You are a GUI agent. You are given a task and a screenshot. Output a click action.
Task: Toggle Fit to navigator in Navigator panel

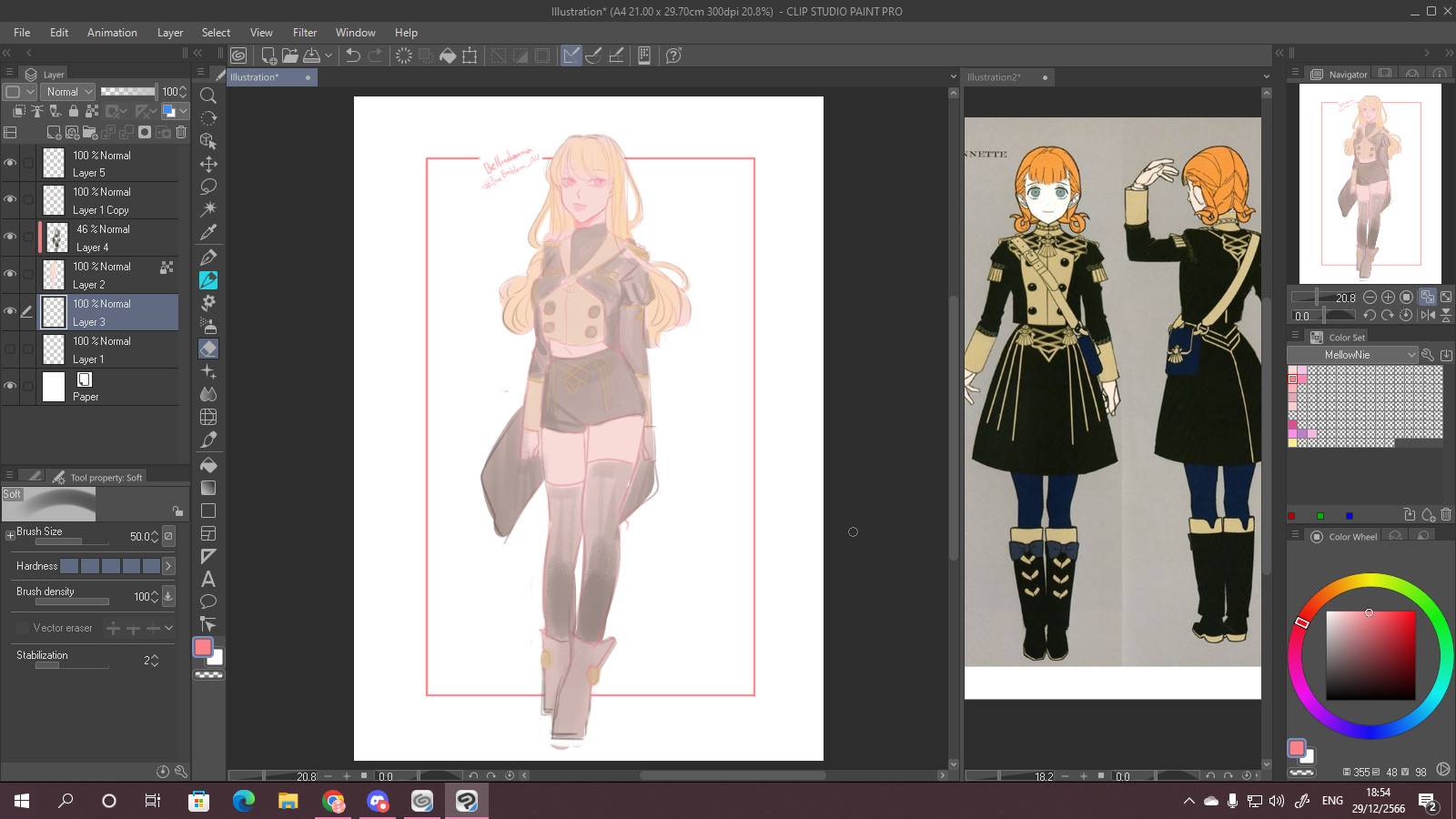click(1428, 297)
